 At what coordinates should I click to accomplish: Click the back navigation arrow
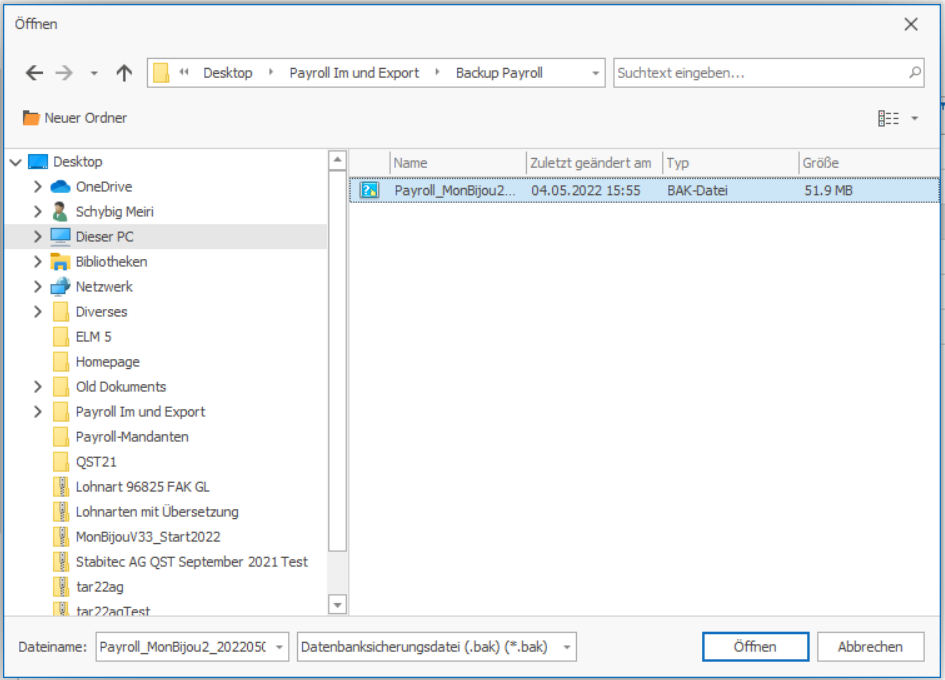click(34, 73)
